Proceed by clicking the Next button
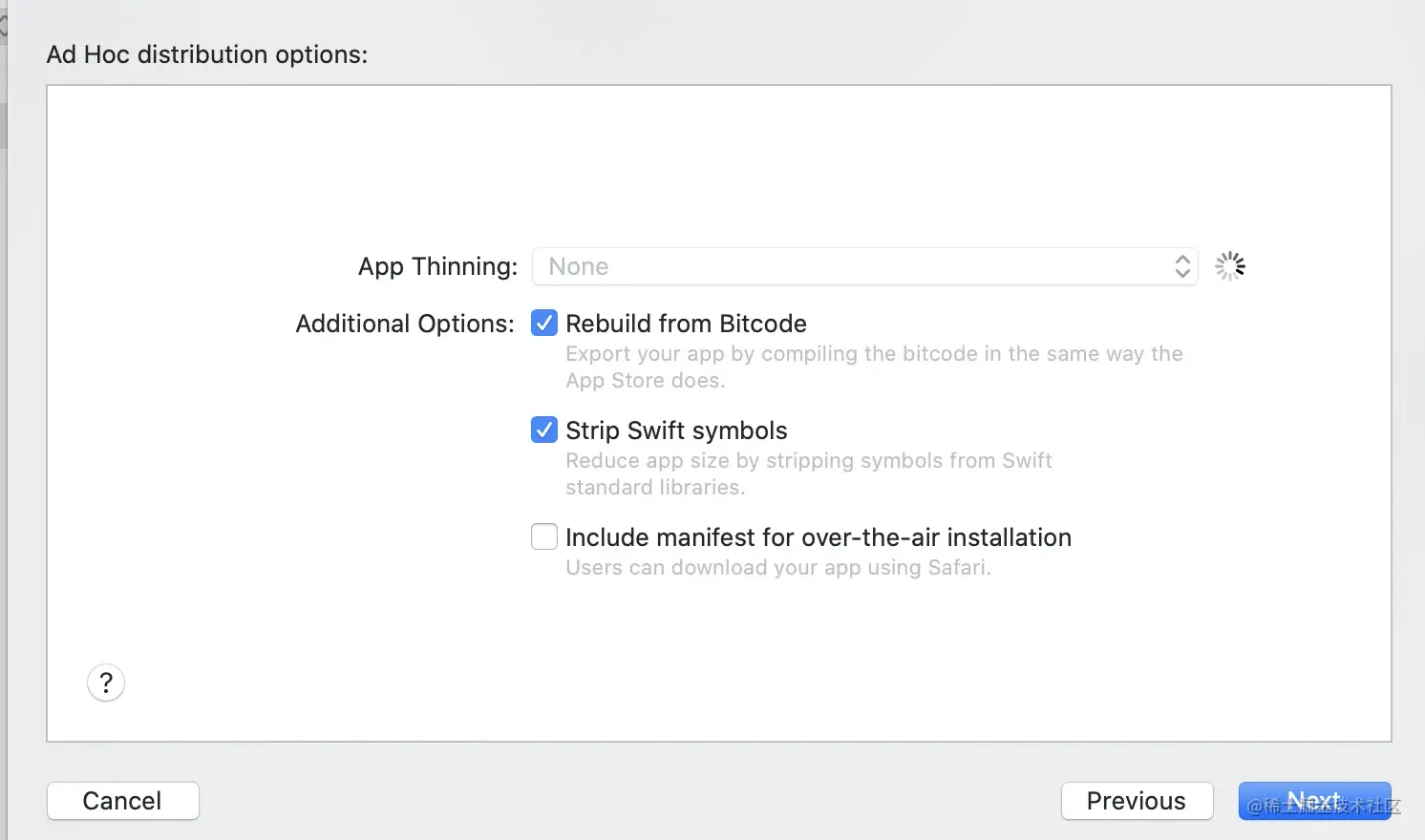The height and width of the screenshot is (840, 1425). (1314, 801)
